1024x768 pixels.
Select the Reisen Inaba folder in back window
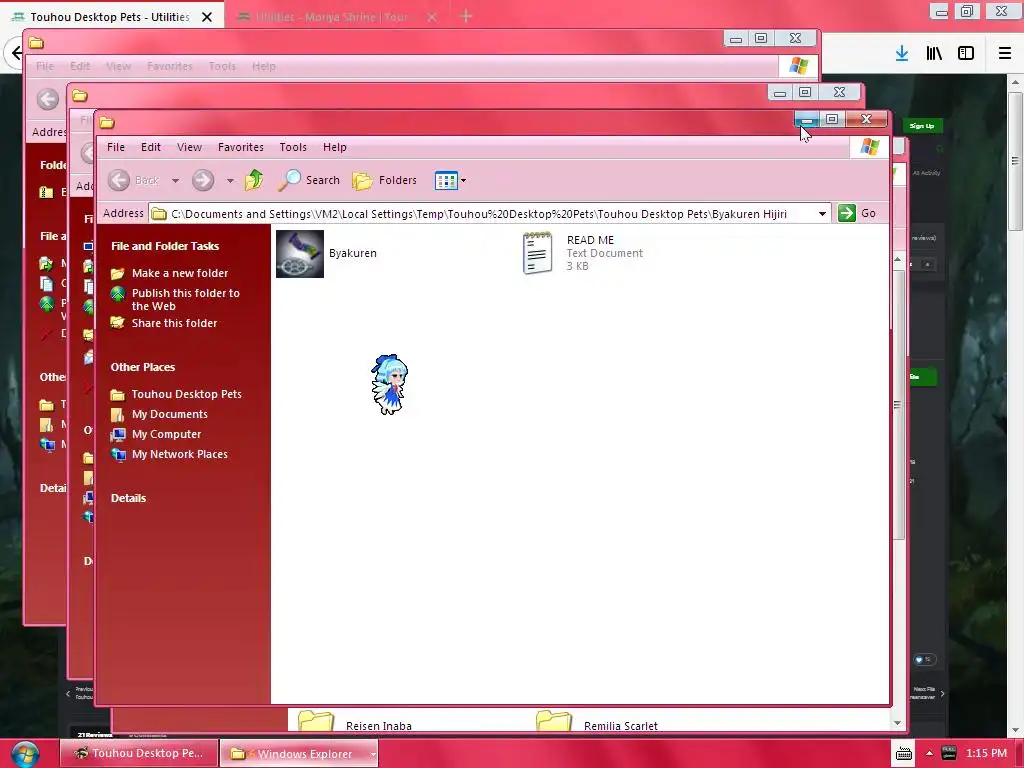(x=355, y=722)
